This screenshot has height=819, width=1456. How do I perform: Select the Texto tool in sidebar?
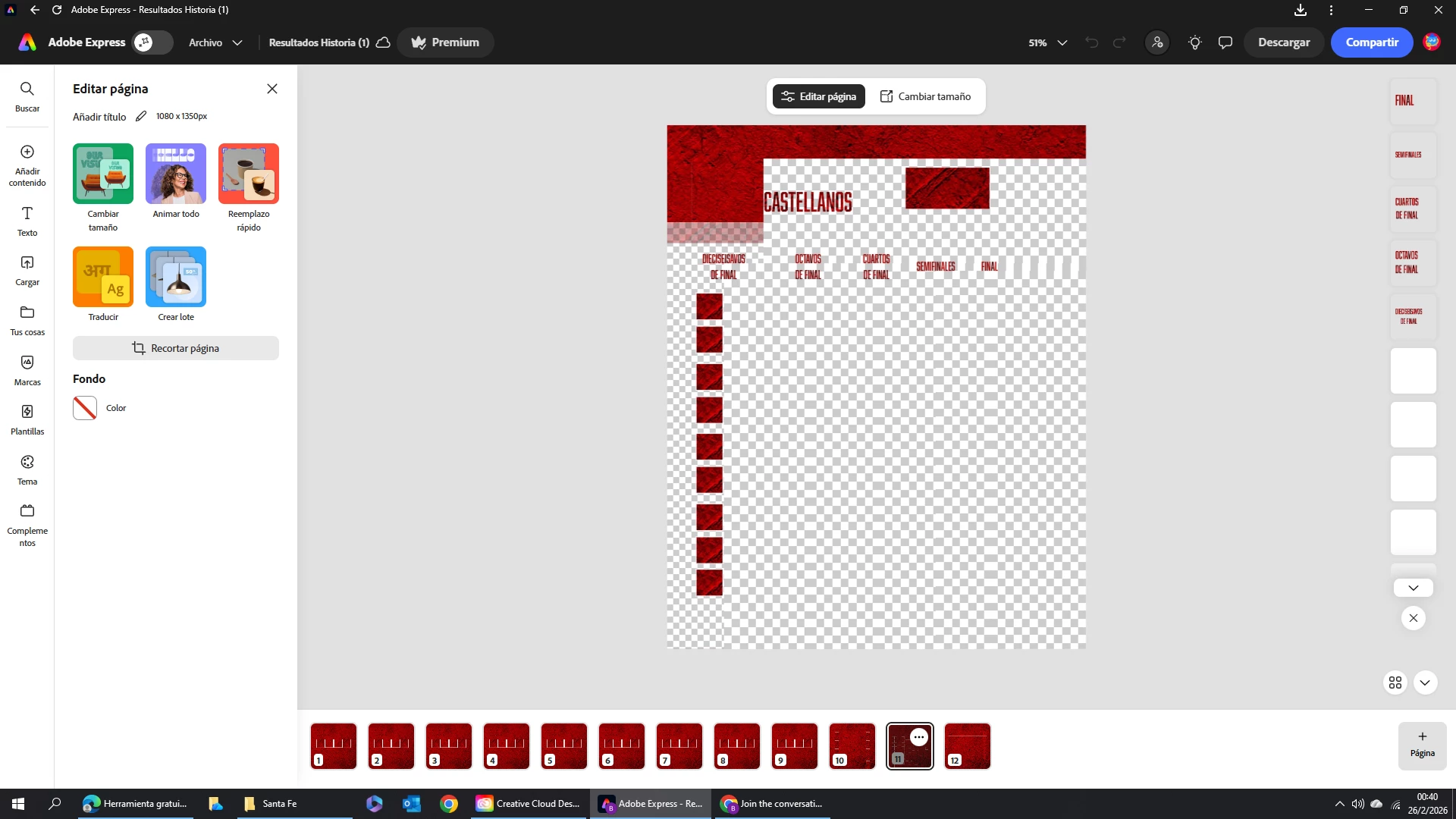[x=27, y=221]
